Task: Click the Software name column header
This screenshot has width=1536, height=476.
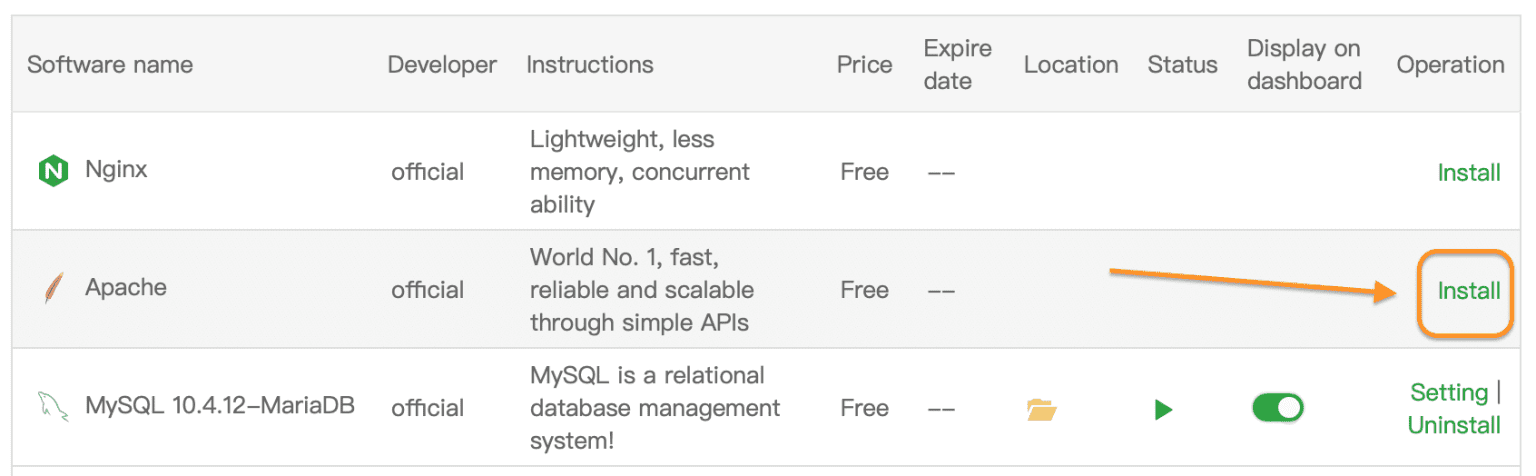Action: point(110,65)
